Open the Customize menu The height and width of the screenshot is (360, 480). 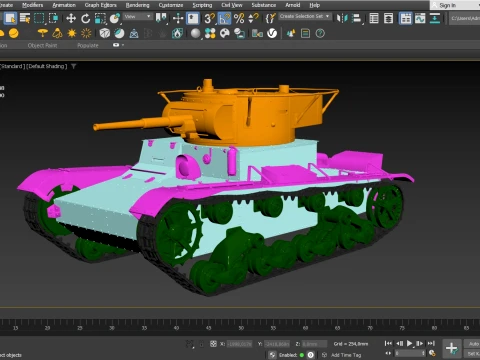[171, 5]
